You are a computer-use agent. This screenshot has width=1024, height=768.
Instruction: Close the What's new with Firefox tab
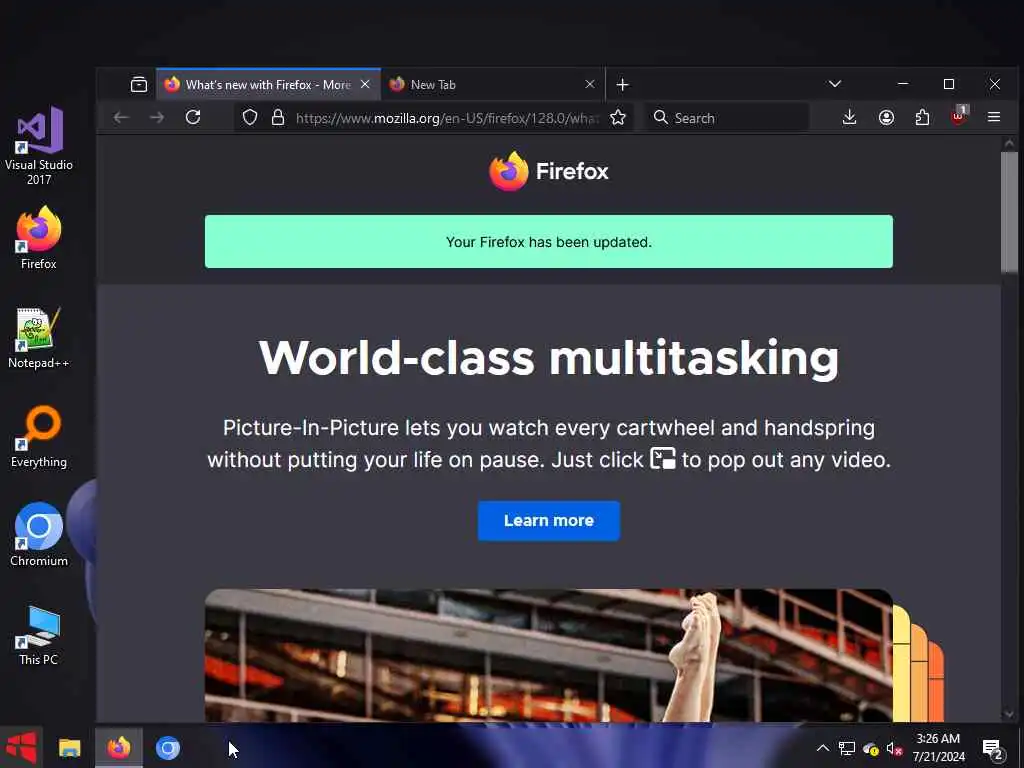pos(365,84)
